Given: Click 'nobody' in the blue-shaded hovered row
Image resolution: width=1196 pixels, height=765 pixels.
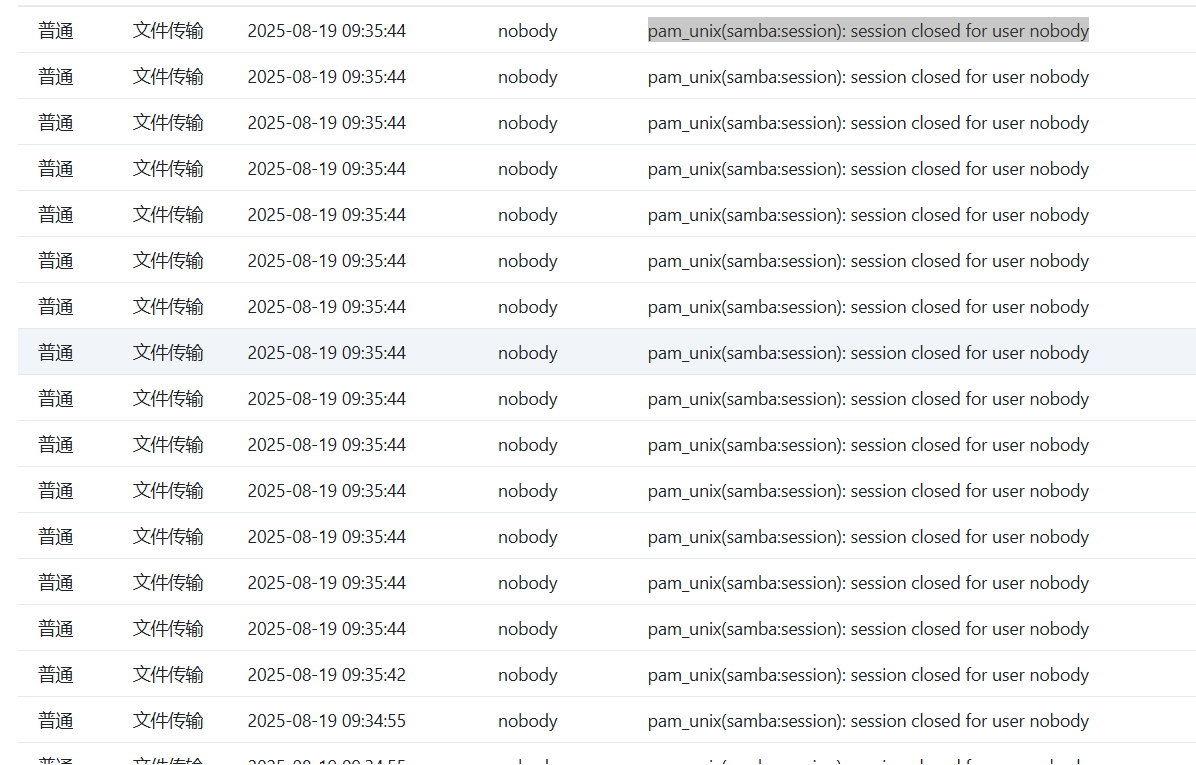Looking at the screenshot, I should pyautogui.click(x=528, y=353).
